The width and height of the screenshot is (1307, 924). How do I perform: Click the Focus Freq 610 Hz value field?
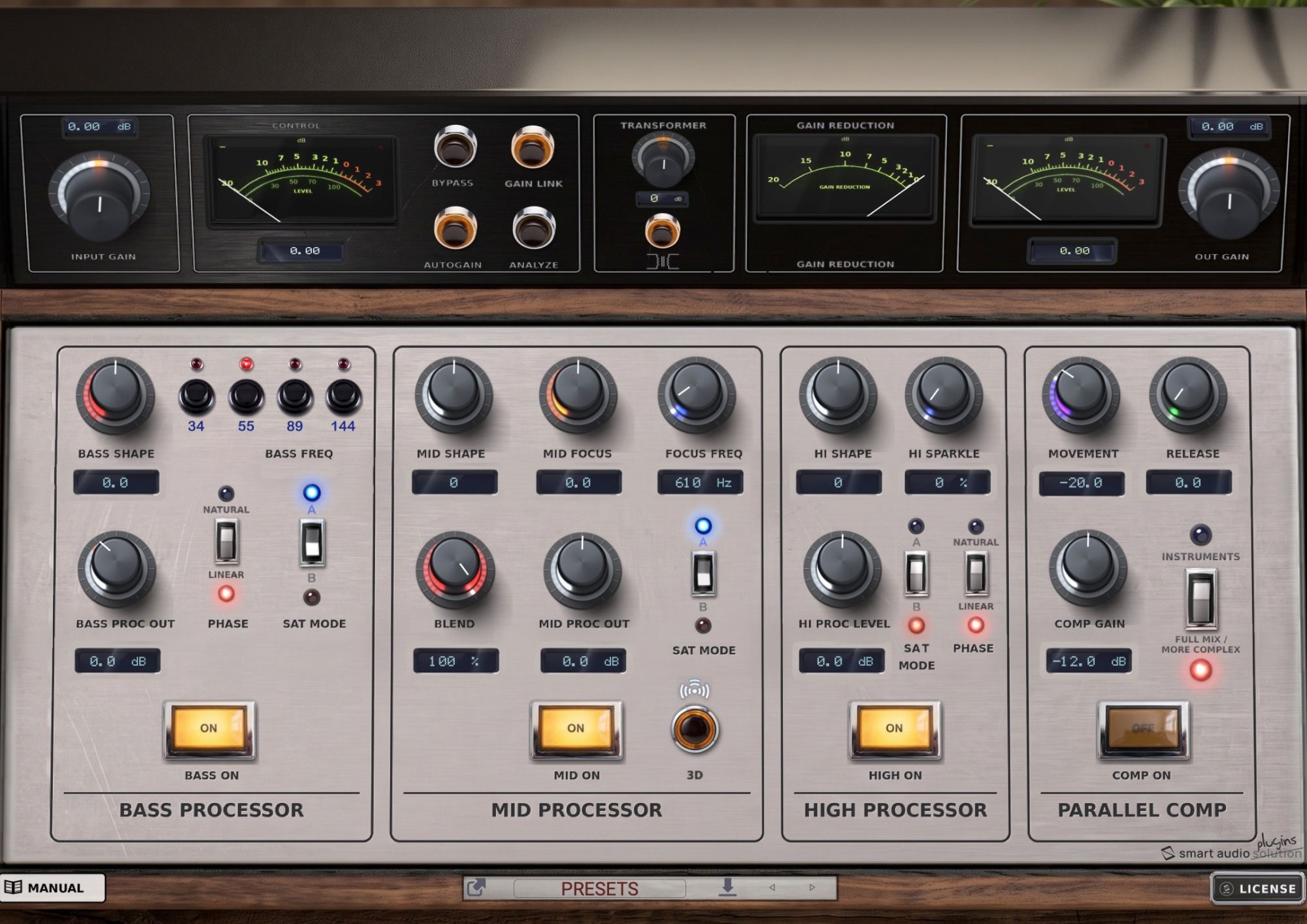pos(700,483)
